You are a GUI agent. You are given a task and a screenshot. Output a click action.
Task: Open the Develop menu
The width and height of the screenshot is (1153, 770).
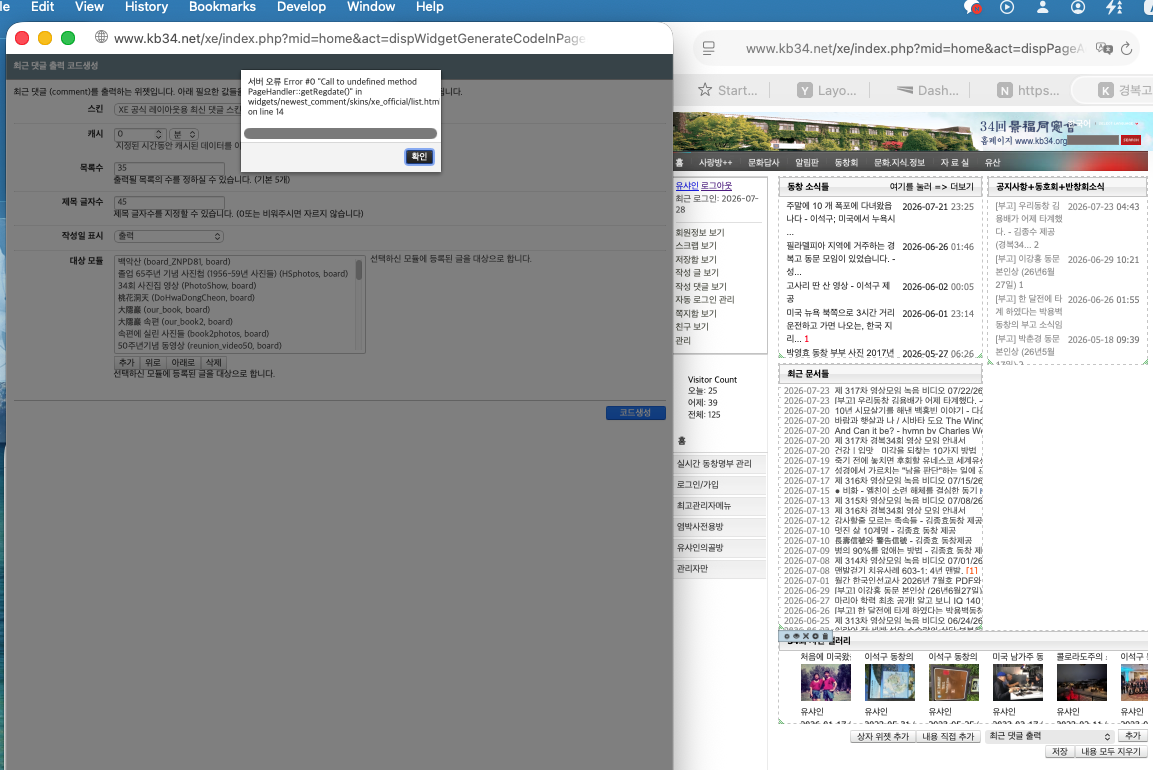[301, 7]
